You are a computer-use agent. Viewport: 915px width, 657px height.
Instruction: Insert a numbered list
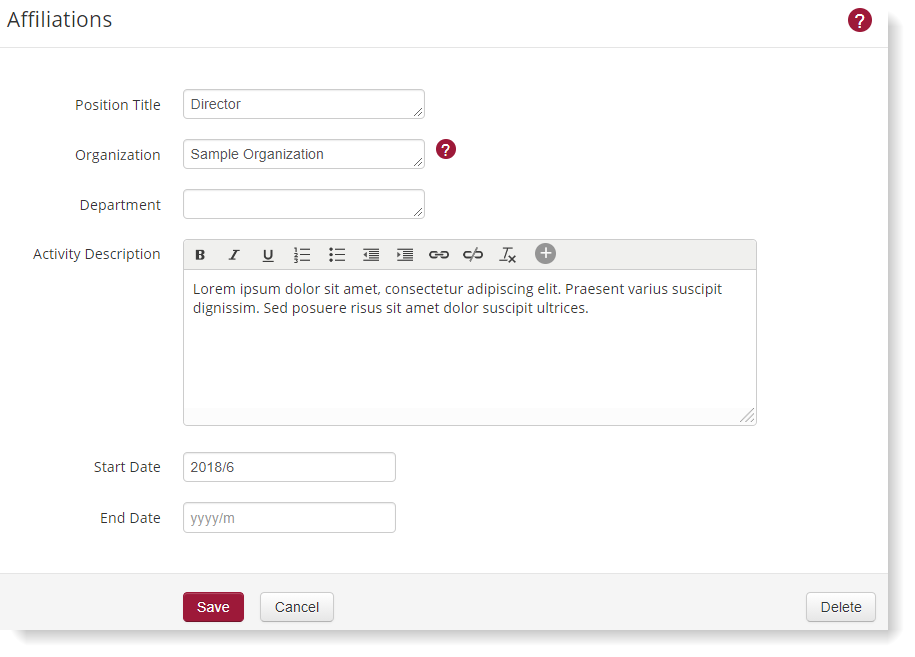pos(302,255)
